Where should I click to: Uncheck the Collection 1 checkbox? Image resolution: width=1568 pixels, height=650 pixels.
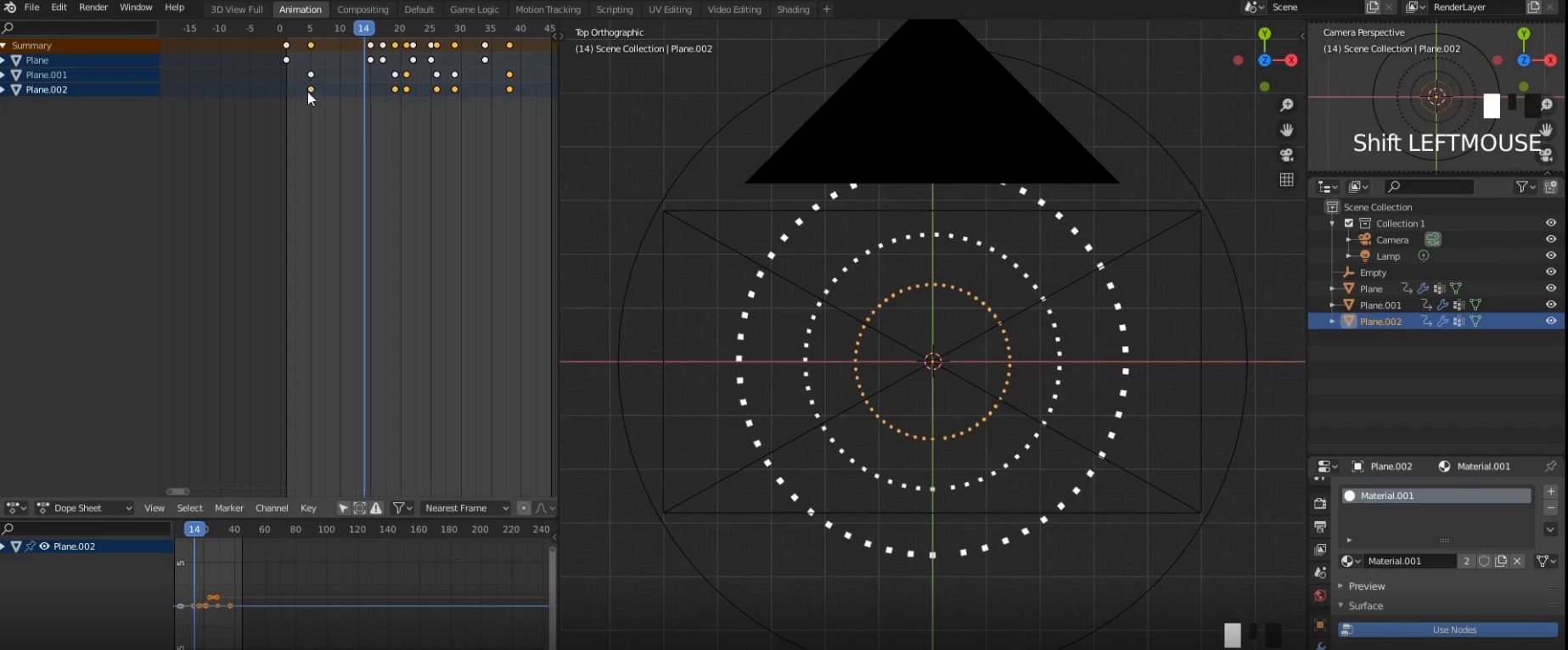coord(1349,223)
